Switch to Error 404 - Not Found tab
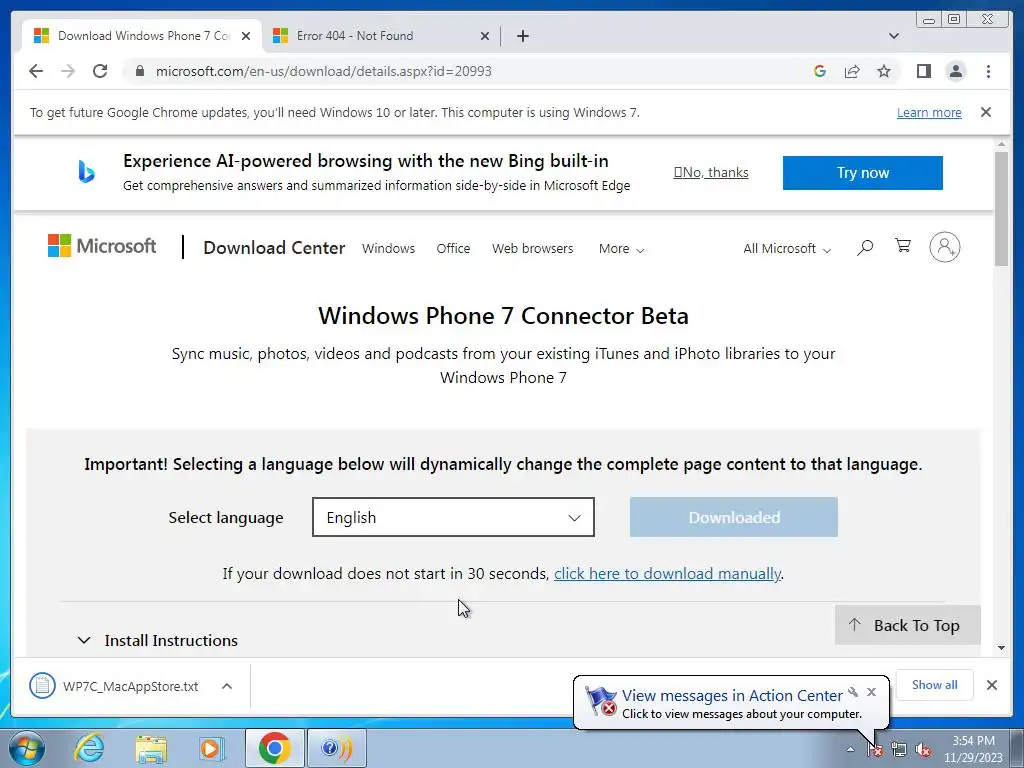Image resolution: width=1024 pixels, height=768 pixels. 381,36
